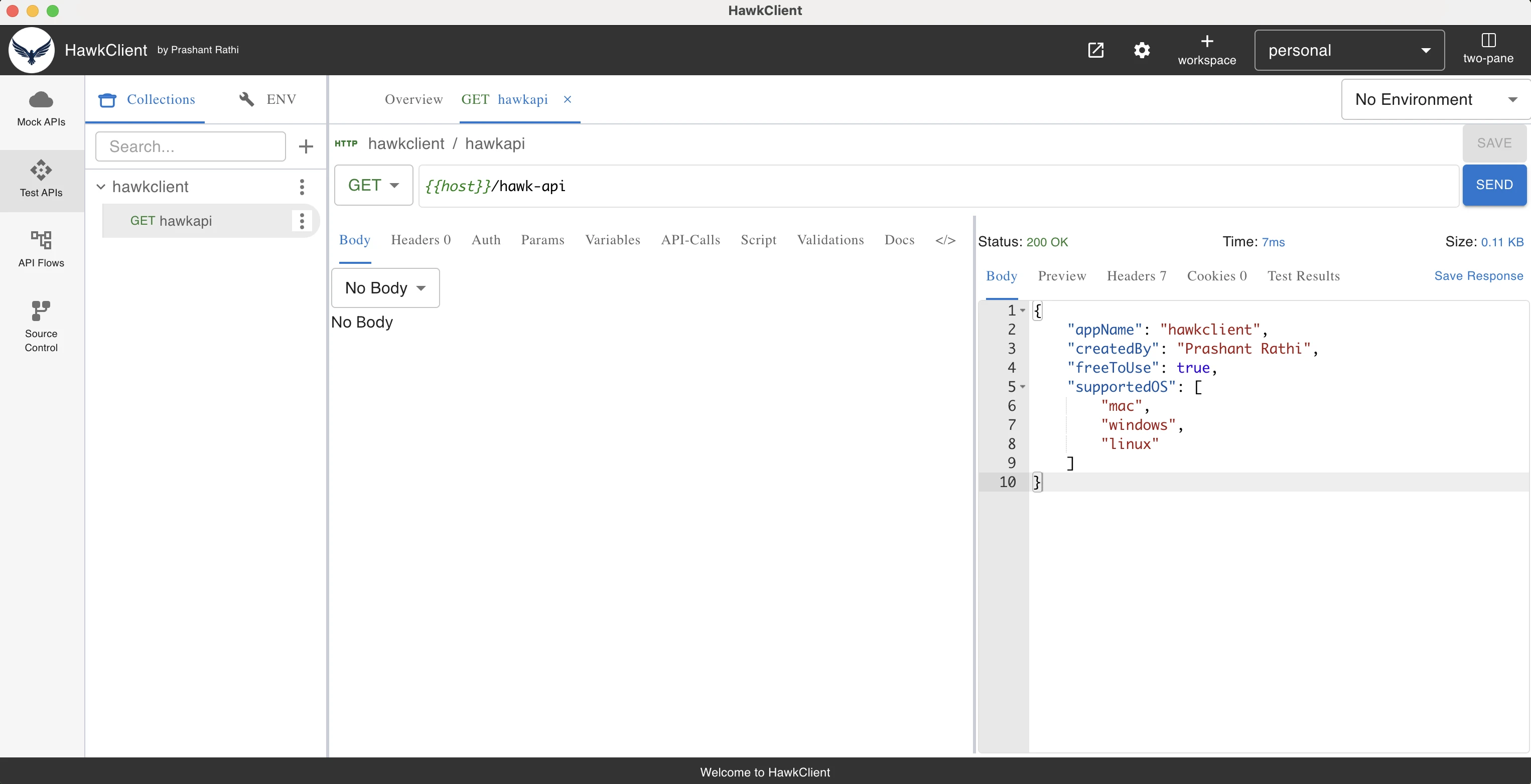1531x784 pixels.
Task: Click the settings gear icon
Action: tap(1142, 50)
